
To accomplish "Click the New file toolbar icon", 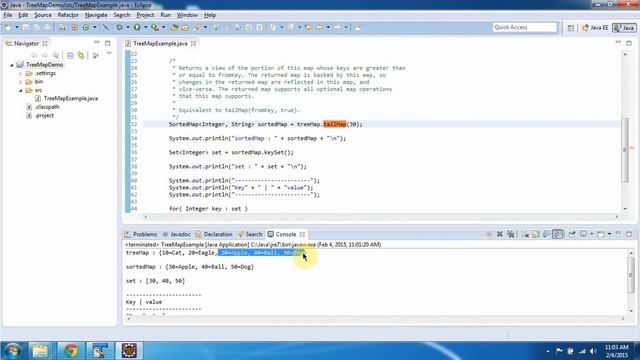I will (x=8, y=27).
